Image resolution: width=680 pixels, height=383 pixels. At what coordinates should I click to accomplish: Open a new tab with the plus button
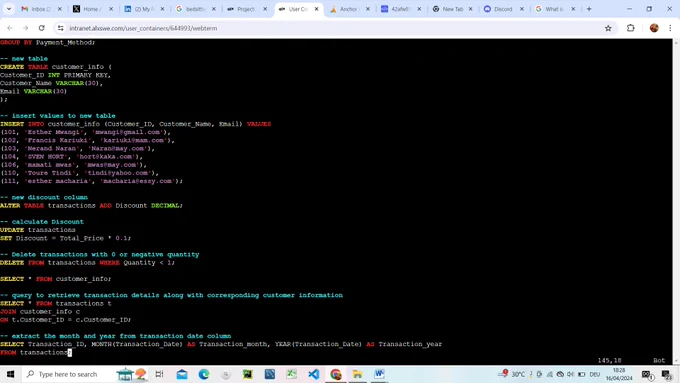pos(589,9)
